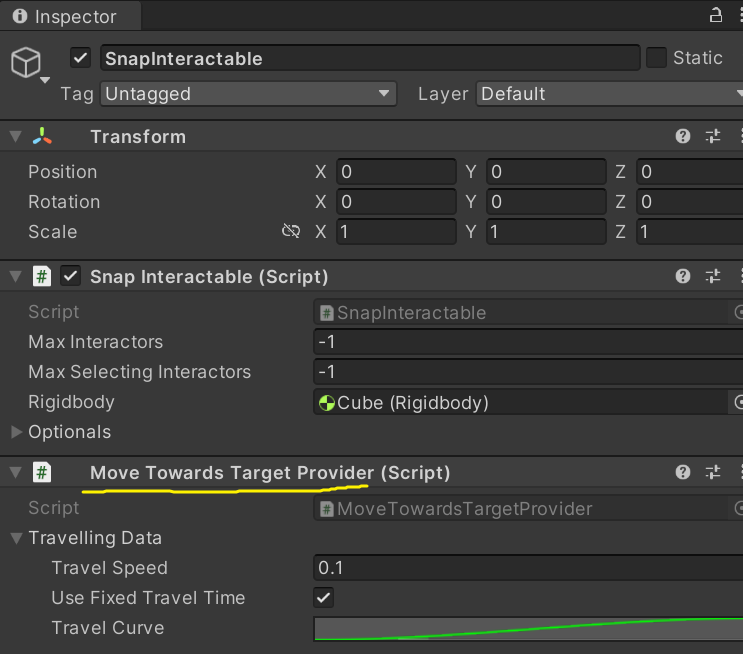The image size is (743, 654).
Task: Collapse the Snap Interactable script foldout
Action: (x=16, y=277)
